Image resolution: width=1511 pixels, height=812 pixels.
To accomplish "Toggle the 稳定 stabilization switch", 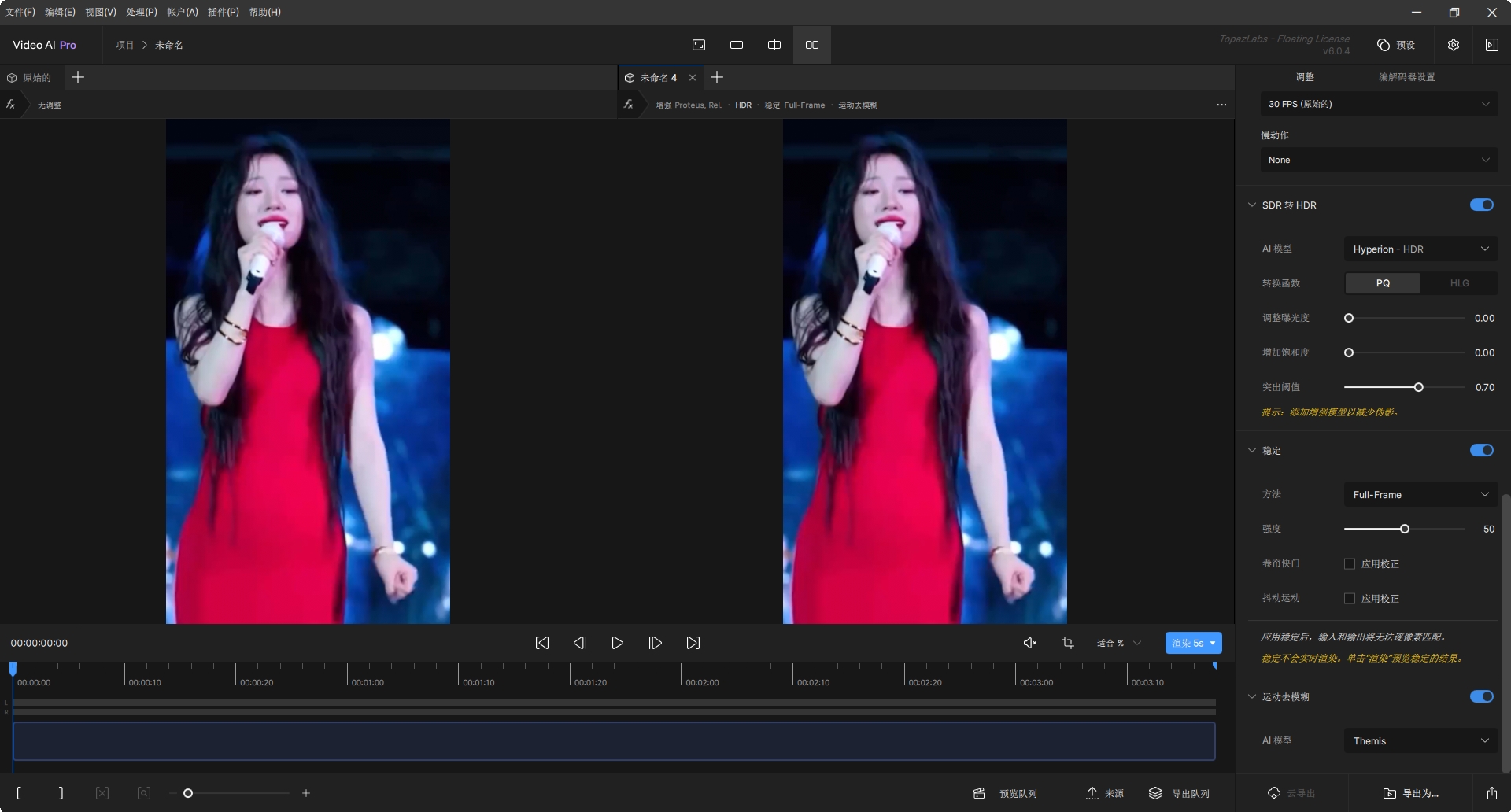I will pyautogui.click(x=1482, y=450).
